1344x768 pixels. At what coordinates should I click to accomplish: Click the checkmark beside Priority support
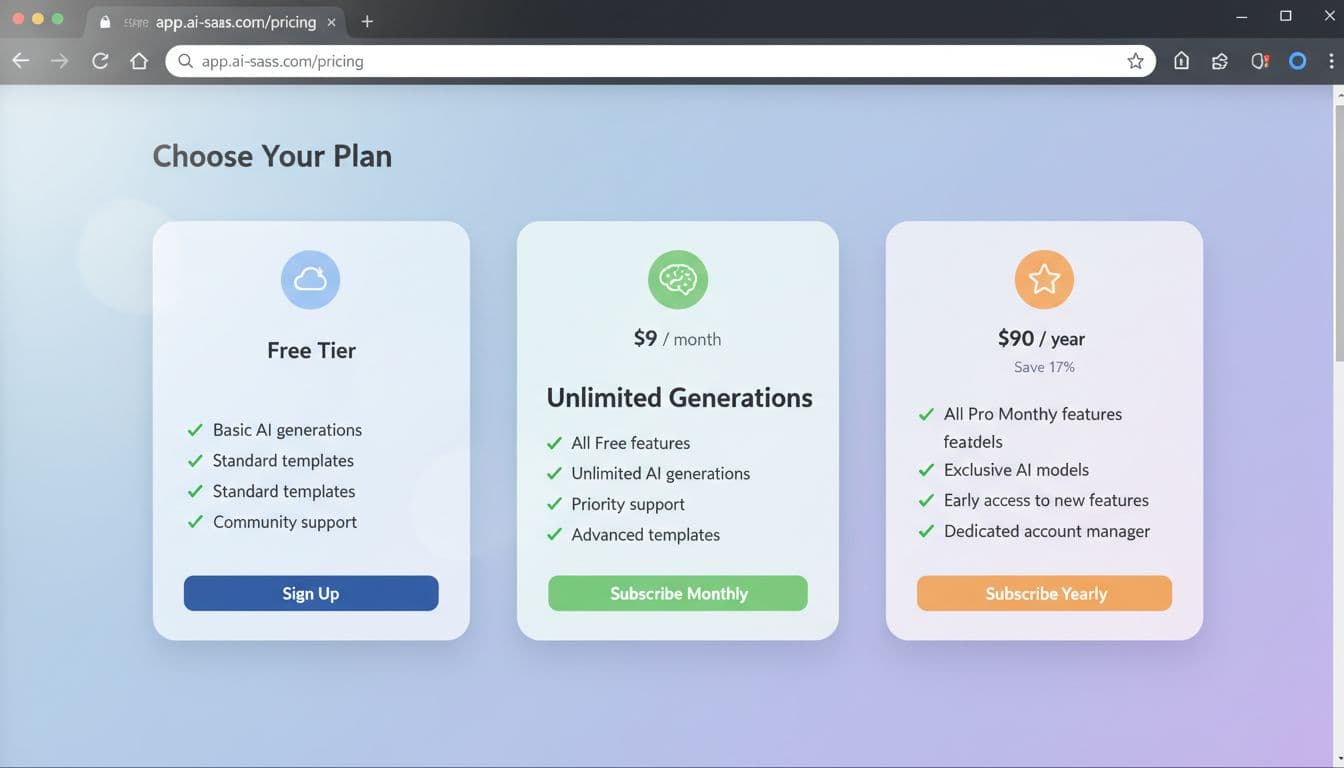(x=554, y=504)
